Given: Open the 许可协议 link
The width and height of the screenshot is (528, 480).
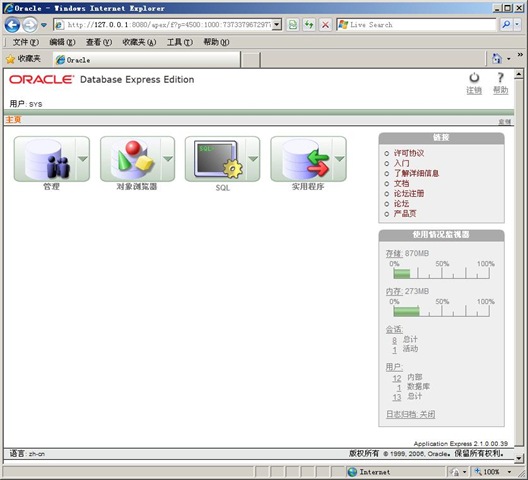Looking at the screenshot, I should point(409,153).
